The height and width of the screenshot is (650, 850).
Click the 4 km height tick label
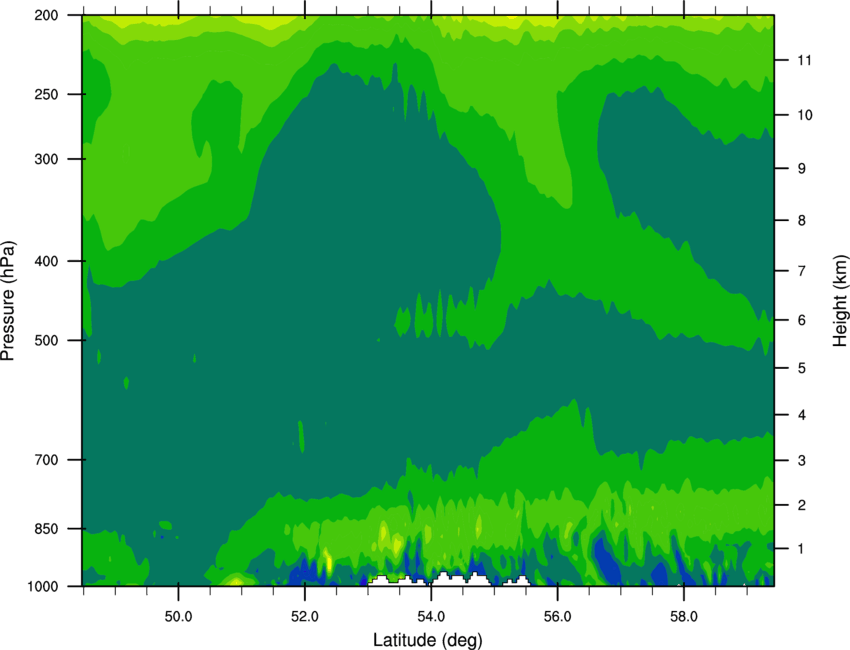(x=801, y=415)
